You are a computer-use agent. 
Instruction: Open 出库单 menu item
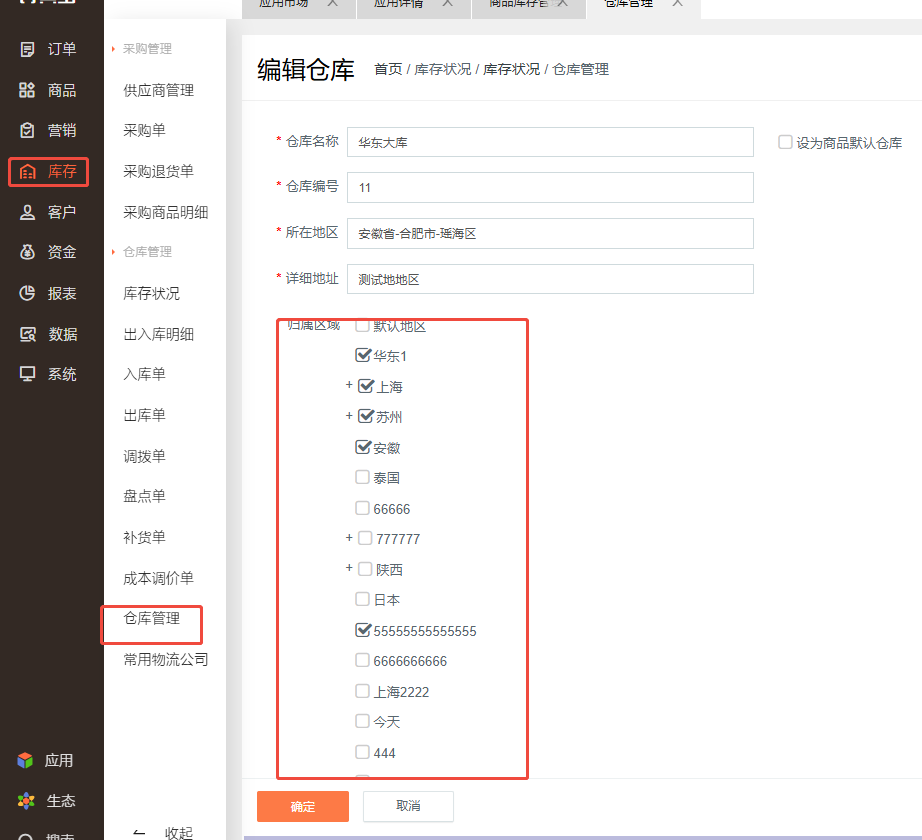(145, 415)
